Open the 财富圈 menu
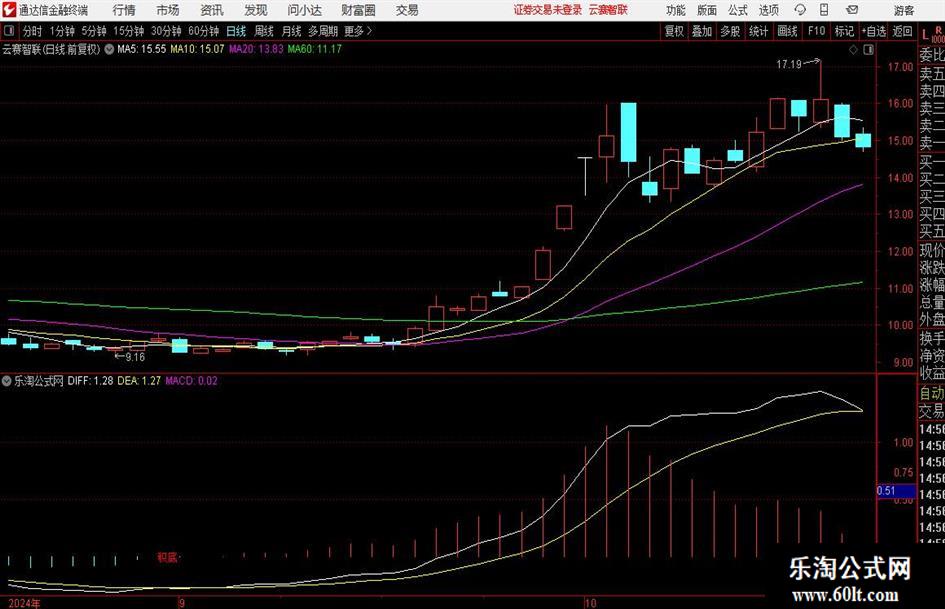This screenshot has width=945, height=609. click(x=358, y=10)
